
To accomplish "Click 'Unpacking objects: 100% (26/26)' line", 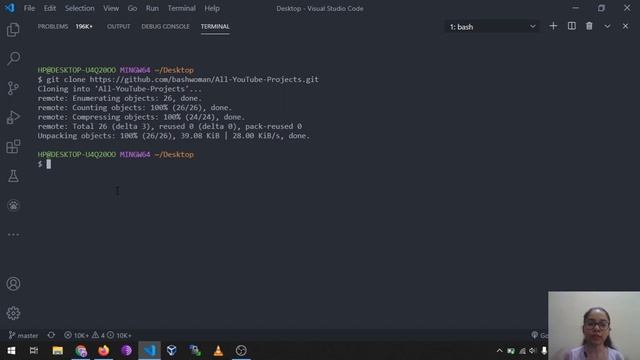I will 173,136.
